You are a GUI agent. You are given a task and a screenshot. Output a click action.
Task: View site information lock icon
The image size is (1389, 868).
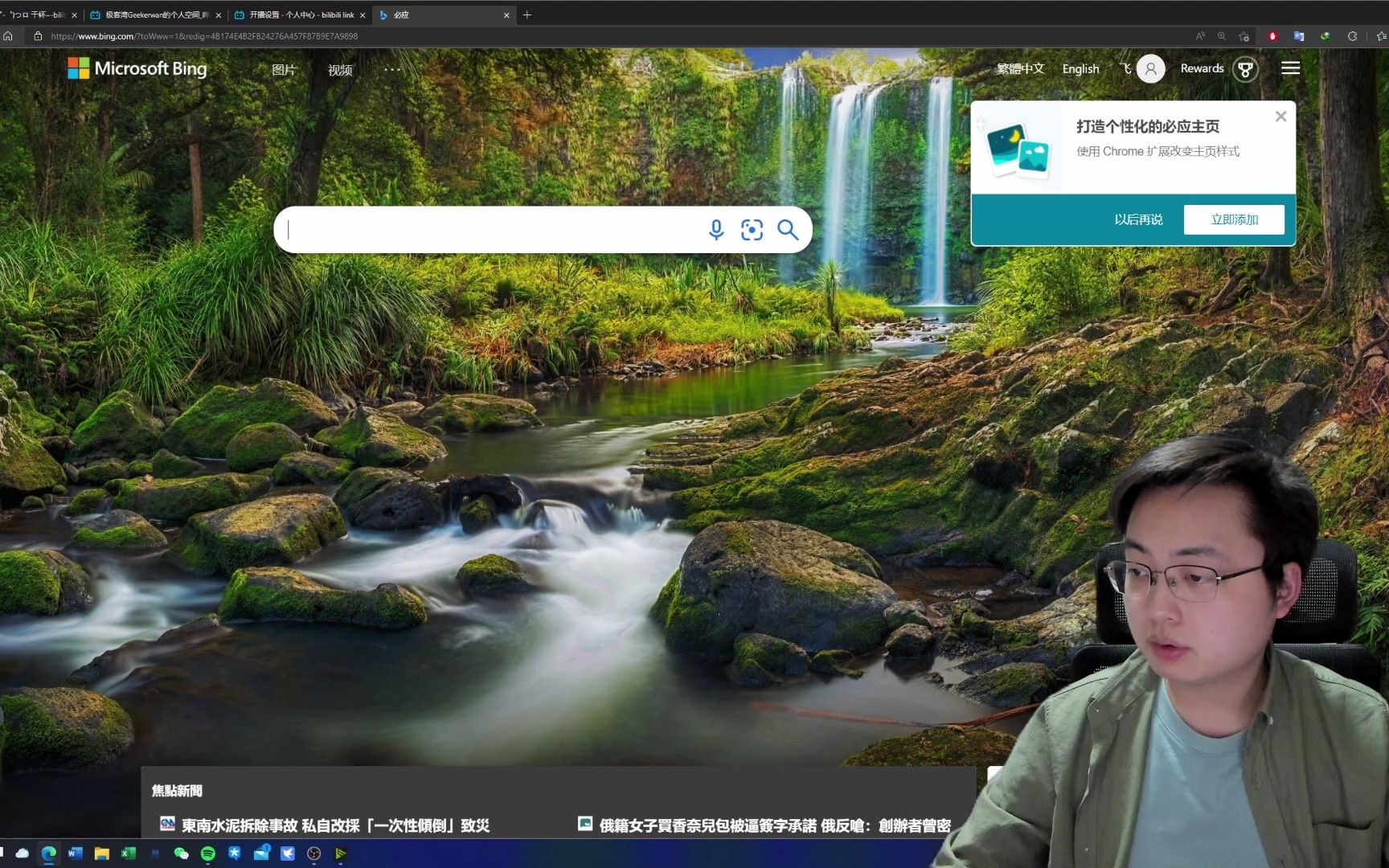tap(37, 36)
